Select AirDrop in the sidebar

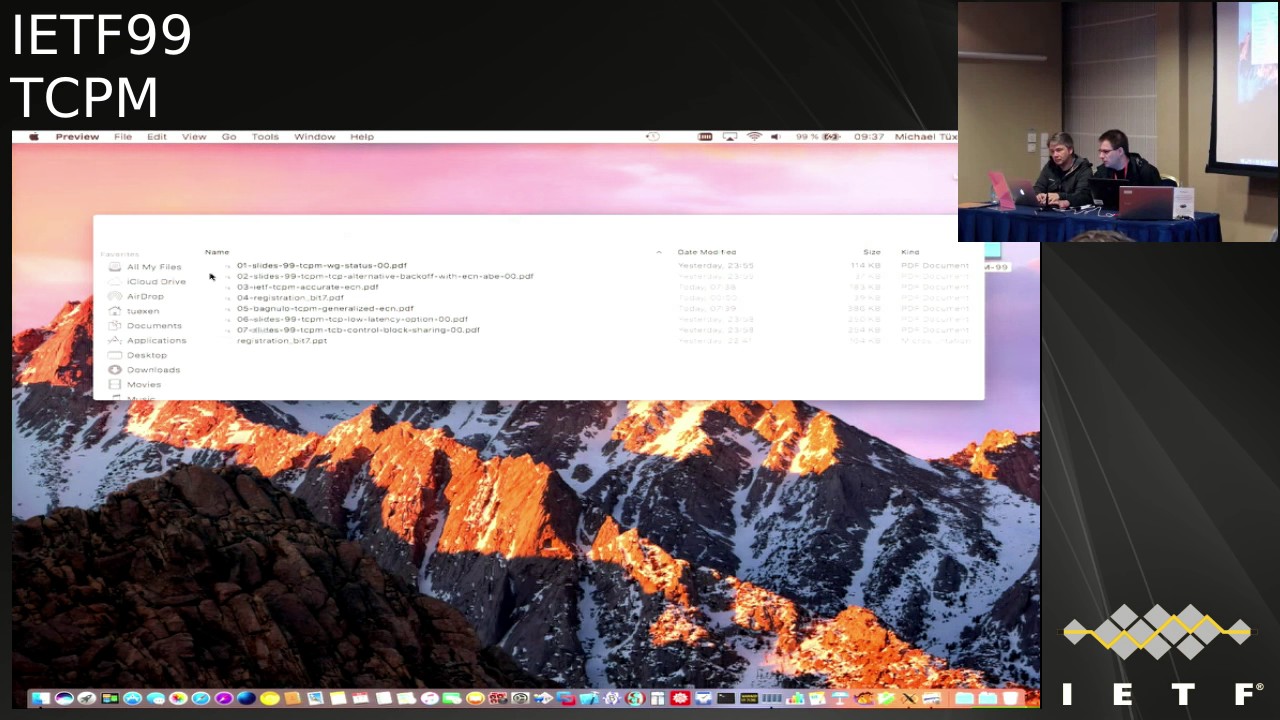144,296
